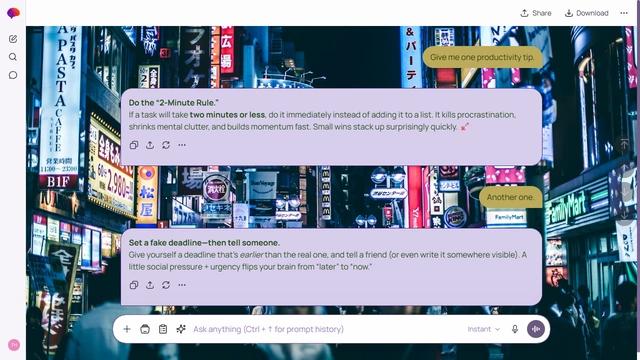Viewport: 640px width, 360px height.
Task: Click the plus attach icon in prompt bar
Action: coord(127,329)
